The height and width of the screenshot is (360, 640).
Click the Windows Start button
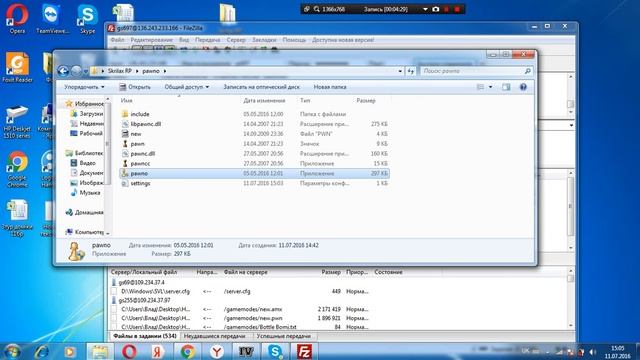pyautogui.click(x=12, y=351)
